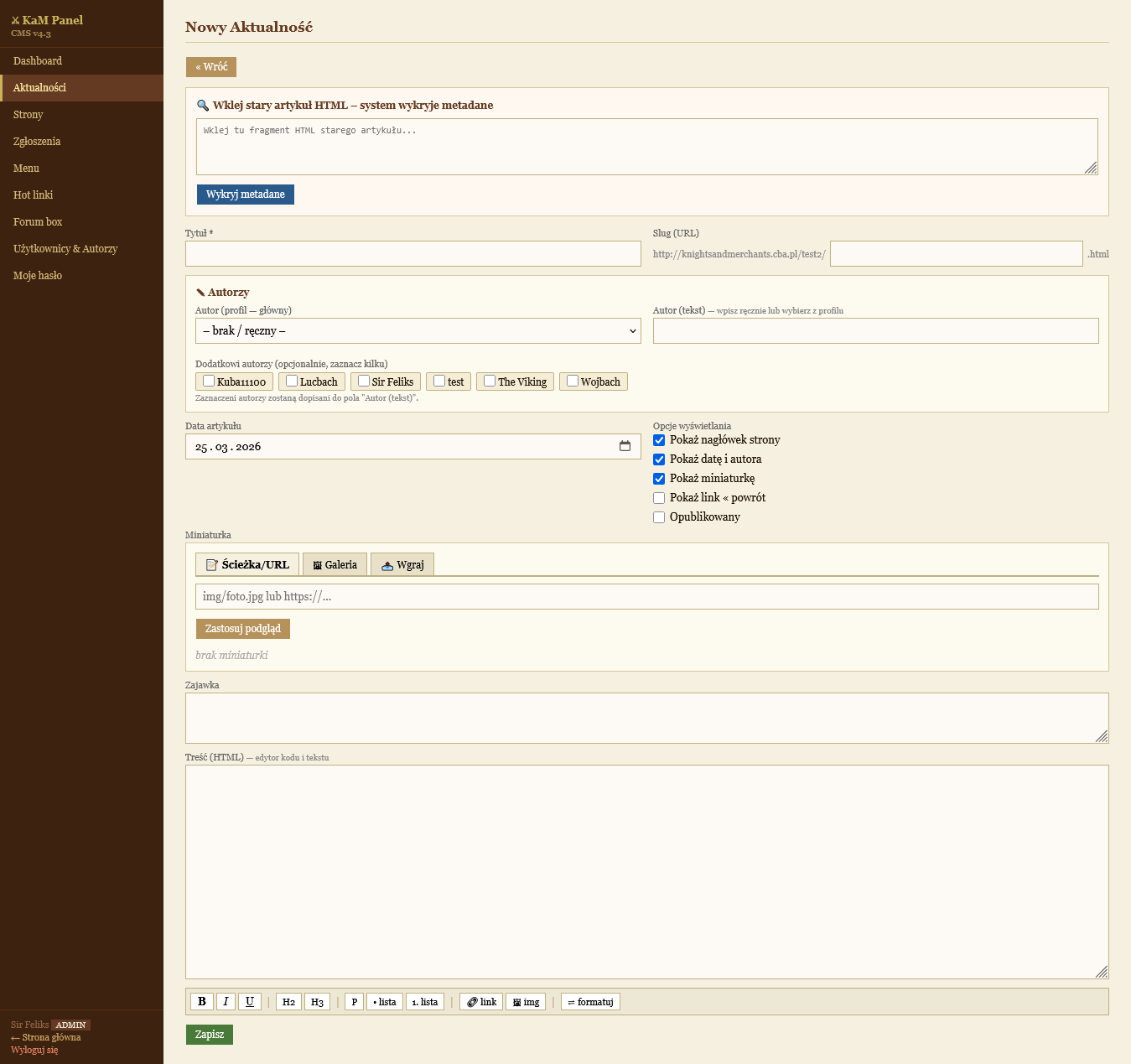Insert a link using toolbar button
Image resolution: width=1131 pixels, height=1064 pixels.
[481, 1002]
